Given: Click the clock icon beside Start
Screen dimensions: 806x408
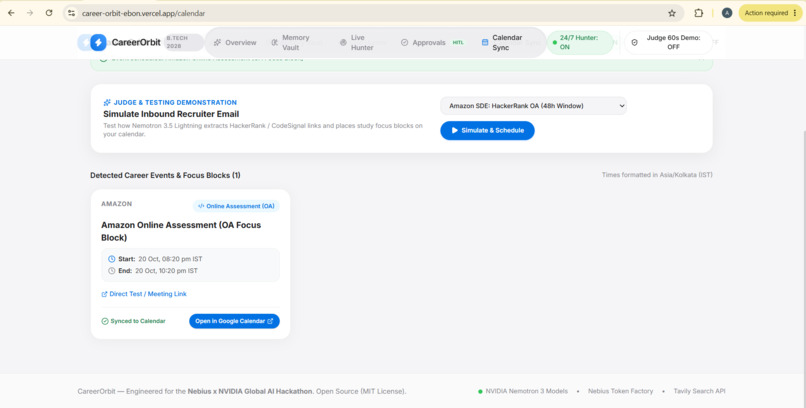Looking at the screenshot, I should 112,259.
